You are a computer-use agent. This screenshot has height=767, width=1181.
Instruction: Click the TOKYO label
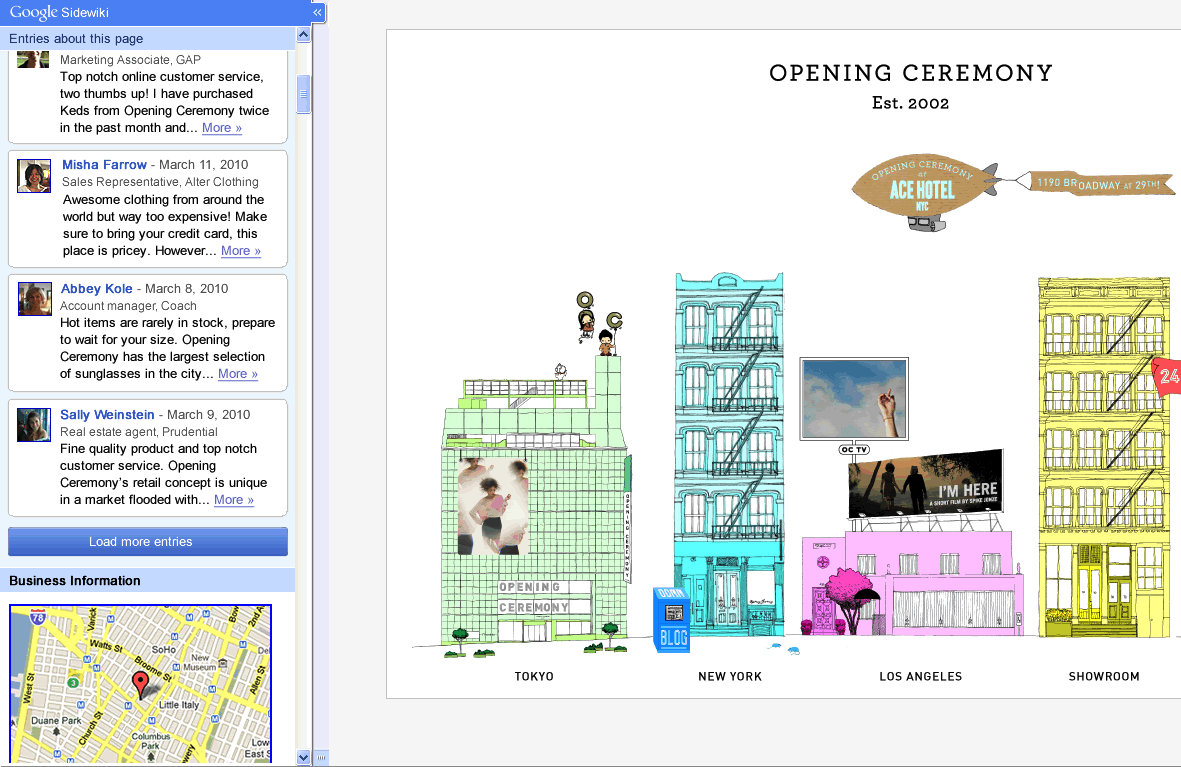point(534,677)
